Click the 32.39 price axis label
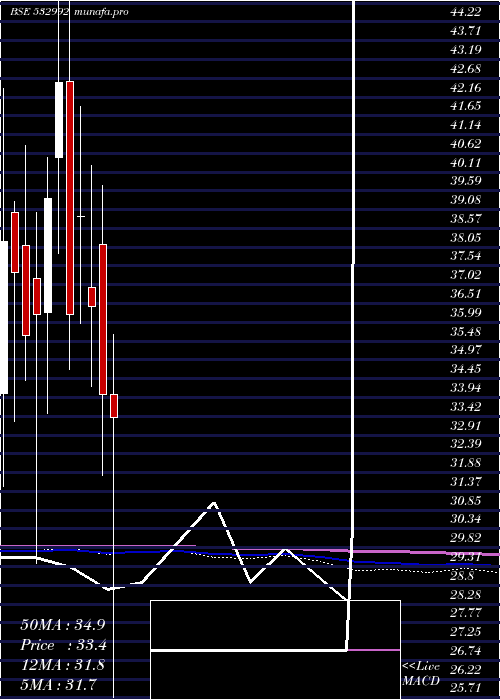Viewport: 500px width, 700px height. (466, 444)
